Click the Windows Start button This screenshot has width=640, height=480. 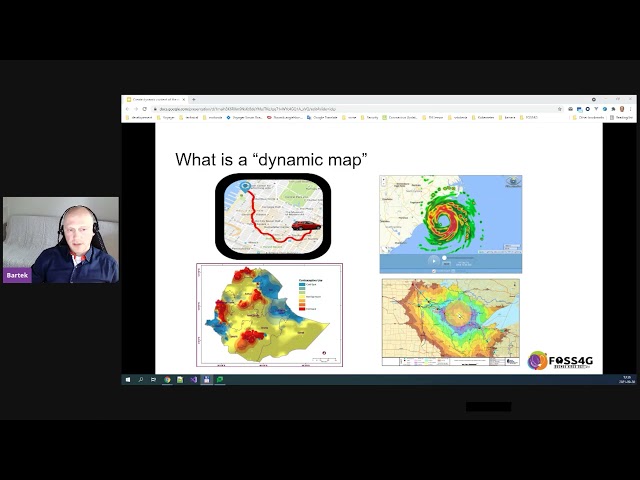(128, 380)
